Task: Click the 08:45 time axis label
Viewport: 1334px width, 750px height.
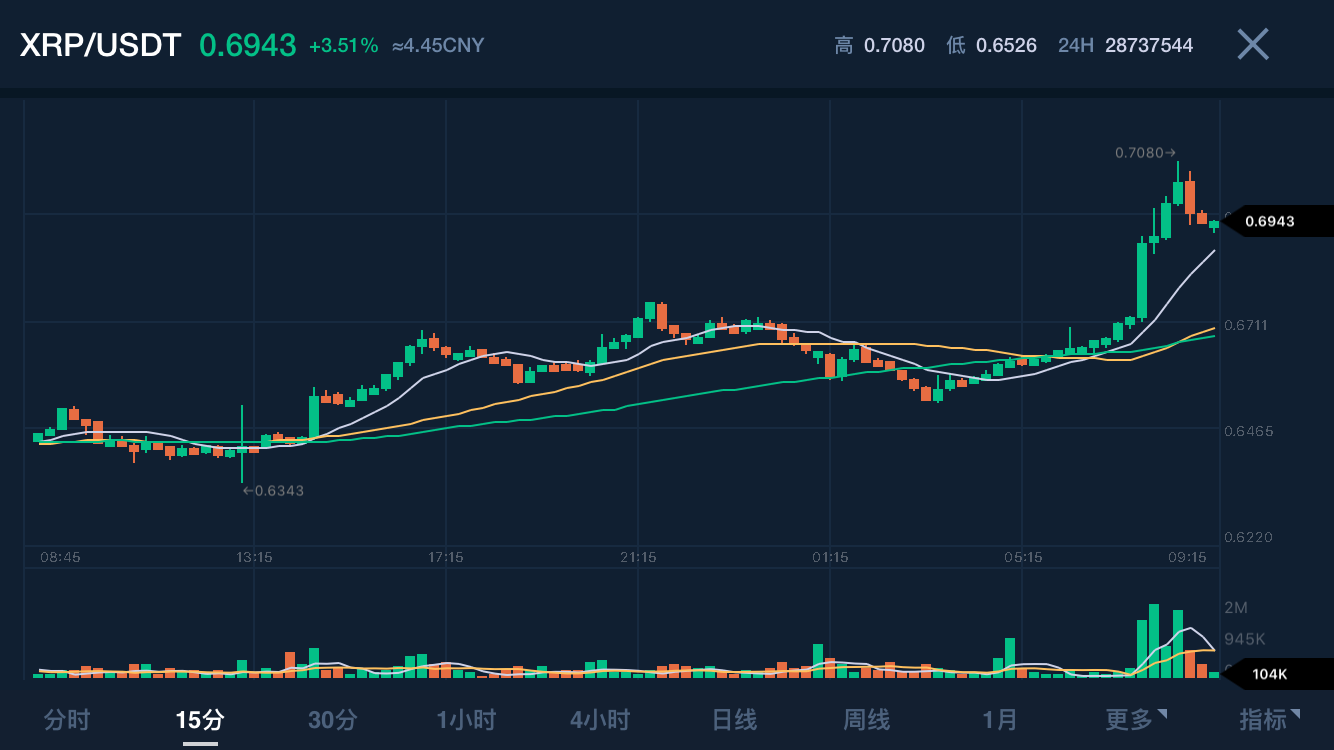Action: point(60,557)
